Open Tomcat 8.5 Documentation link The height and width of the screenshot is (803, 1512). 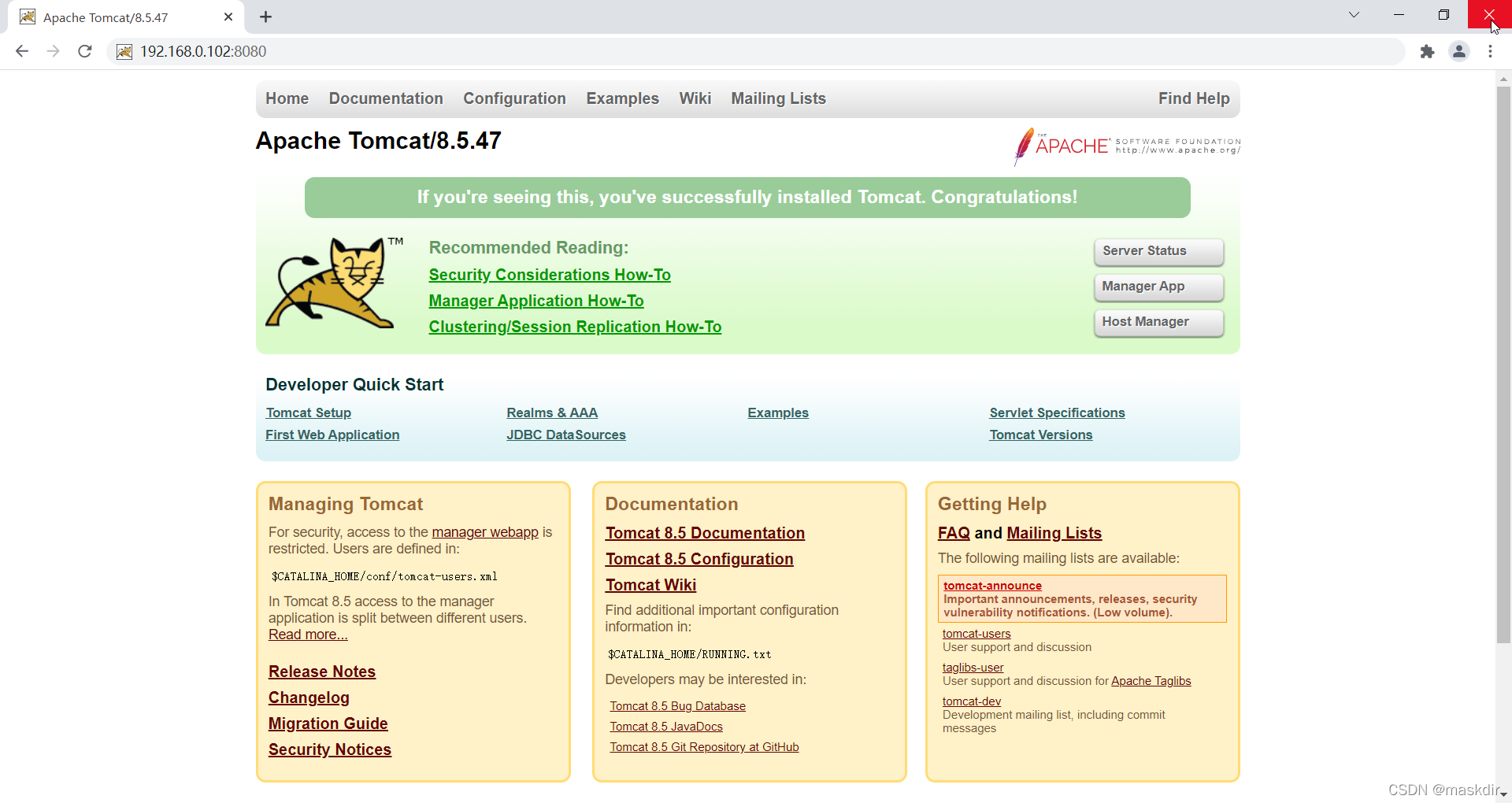tap(705, 533)
